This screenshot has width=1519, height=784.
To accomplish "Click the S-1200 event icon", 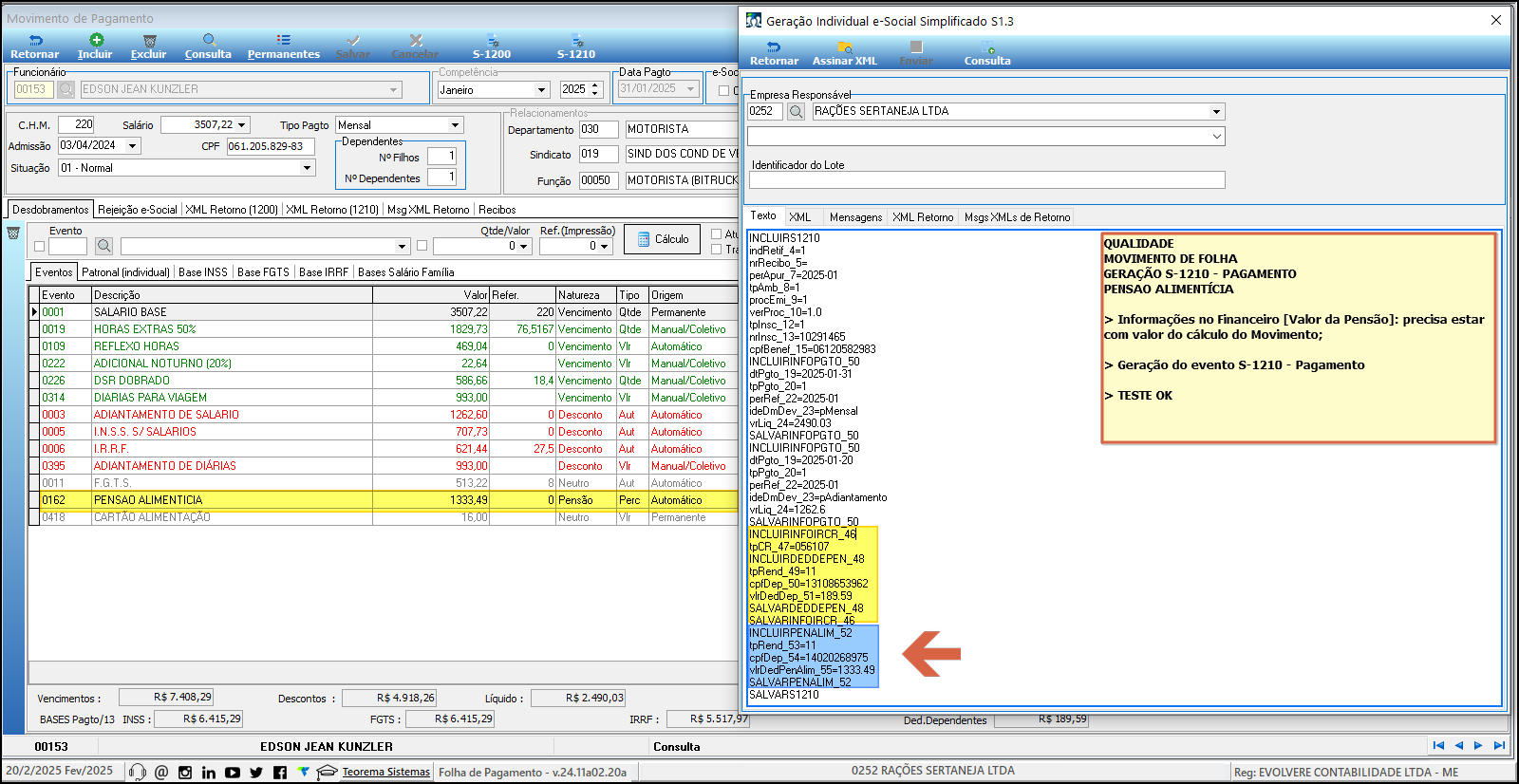I will [x=493, y=40].
